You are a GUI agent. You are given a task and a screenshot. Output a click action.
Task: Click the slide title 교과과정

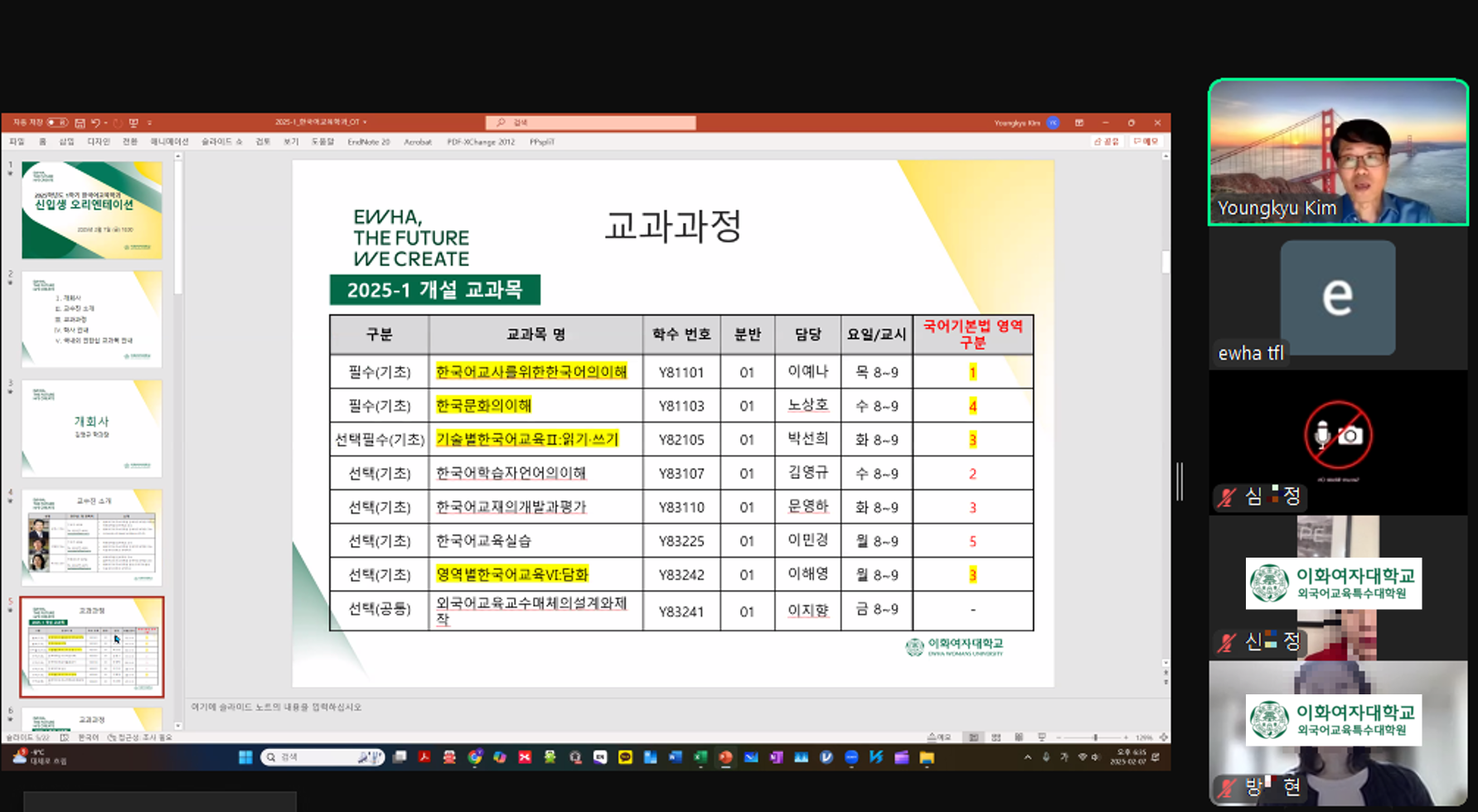[x=672, y=225]
